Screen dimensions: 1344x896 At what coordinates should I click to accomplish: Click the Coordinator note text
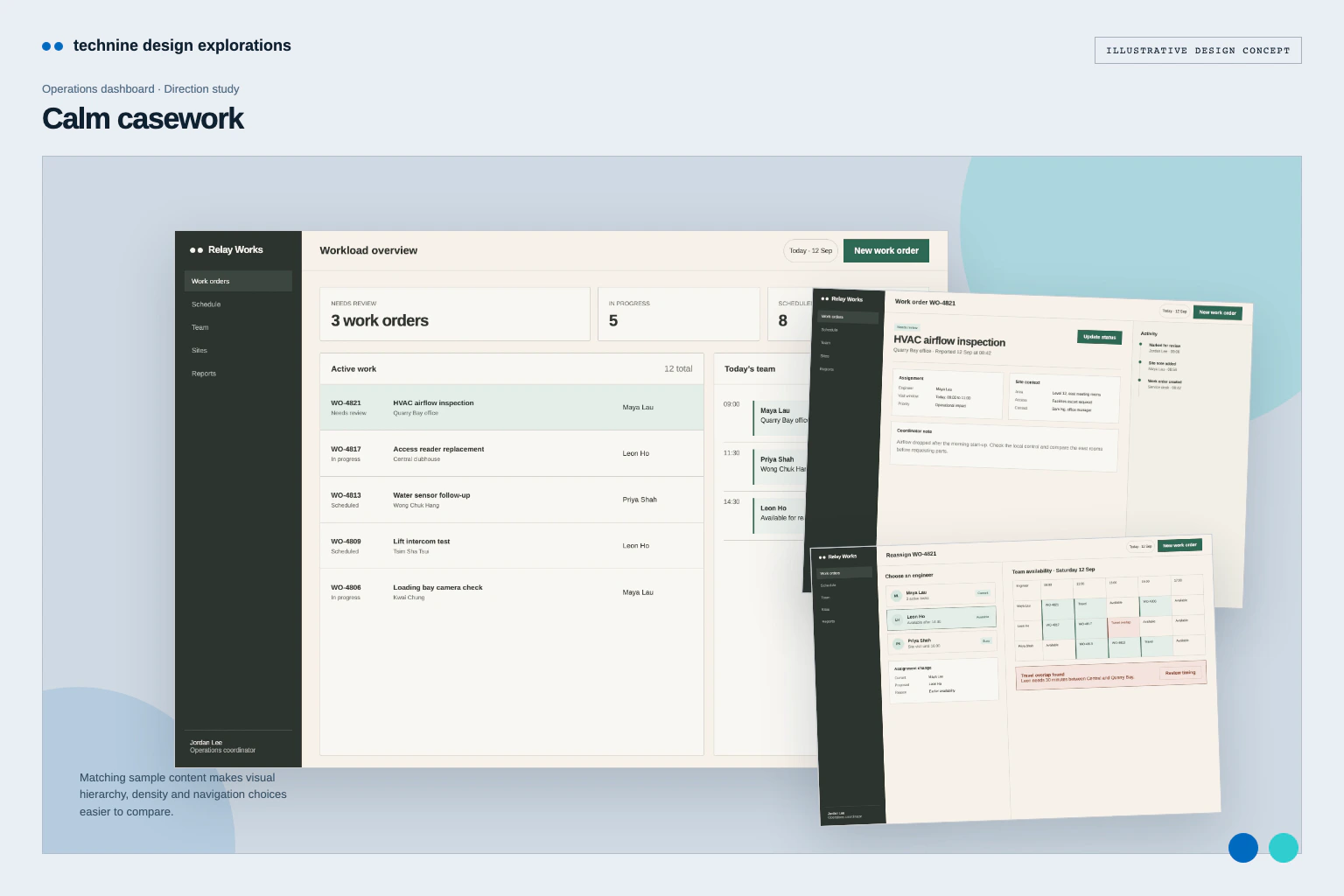click(999, 447)
